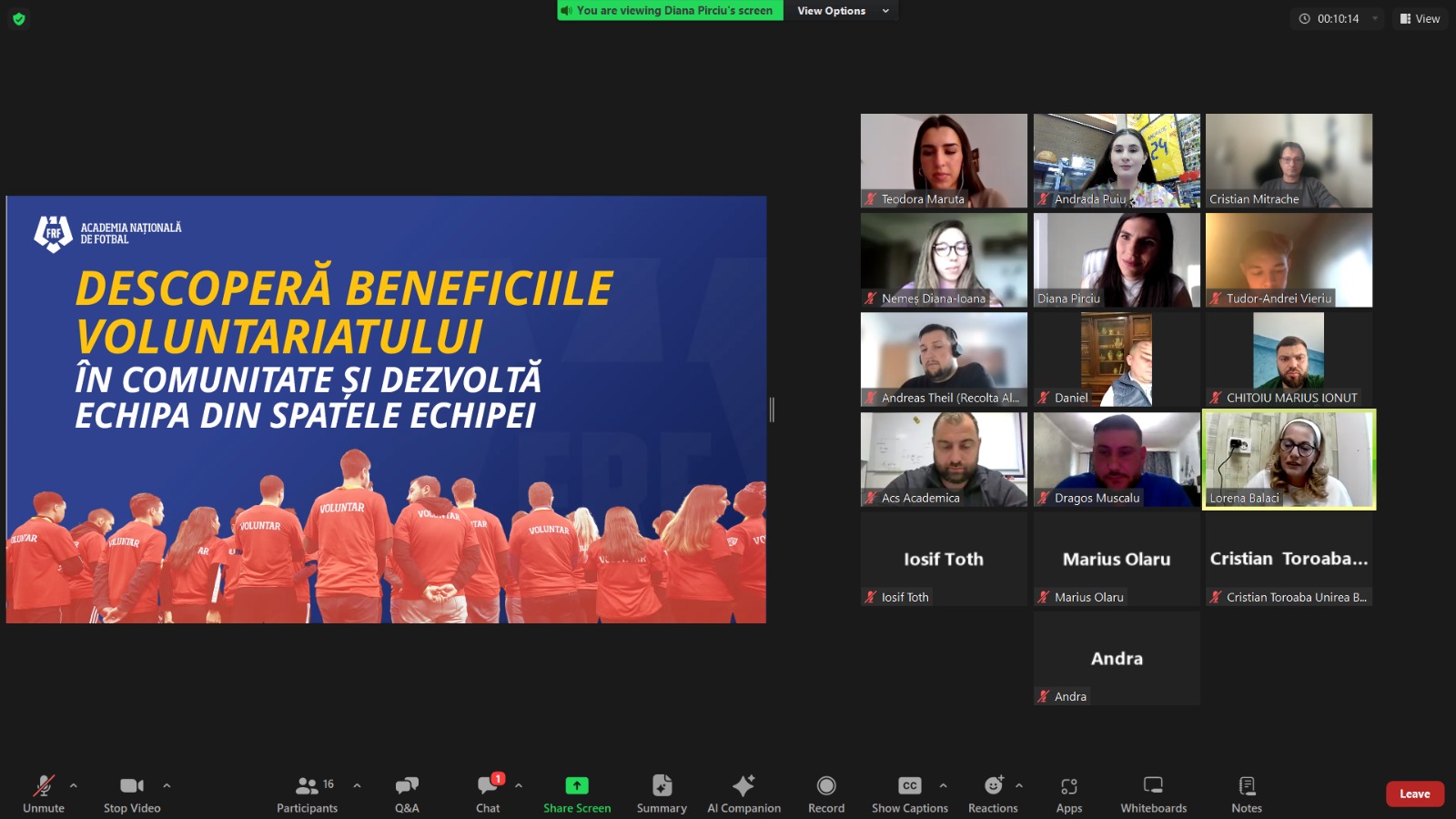1456x819 pixels.
Task: Unmute the microphone
Action: [x=44, y=793]
